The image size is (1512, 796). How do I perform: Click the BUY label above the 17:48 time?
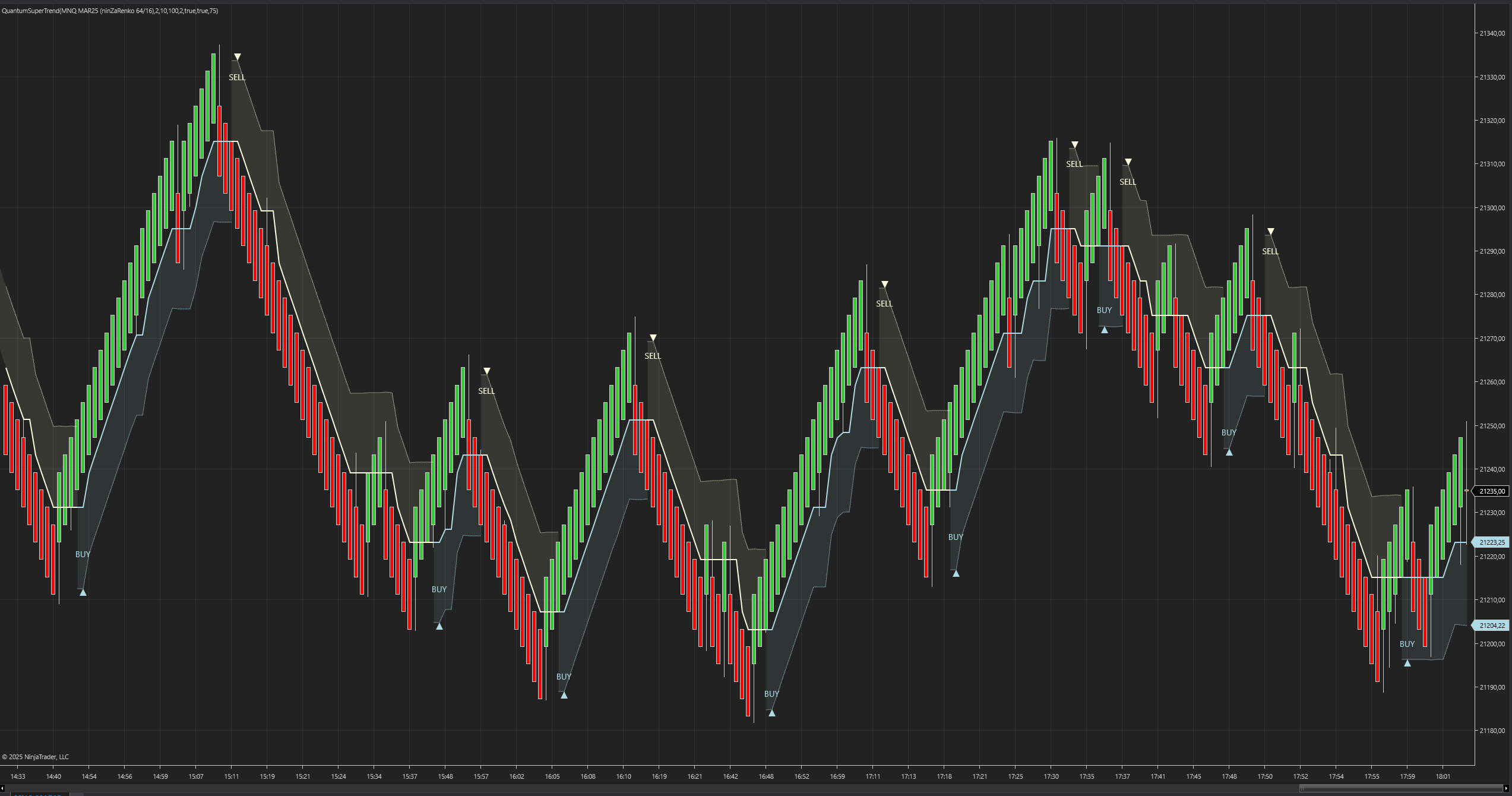1229,432
